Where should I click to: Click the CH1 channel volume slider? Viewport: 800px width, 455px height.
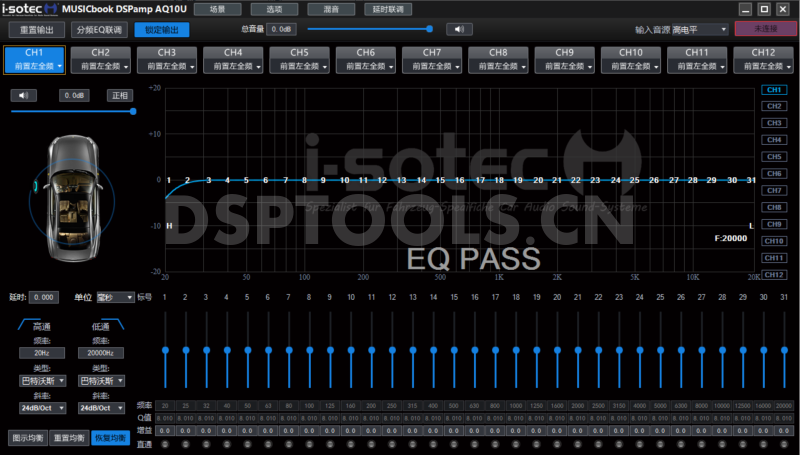(x=73, y=111)
